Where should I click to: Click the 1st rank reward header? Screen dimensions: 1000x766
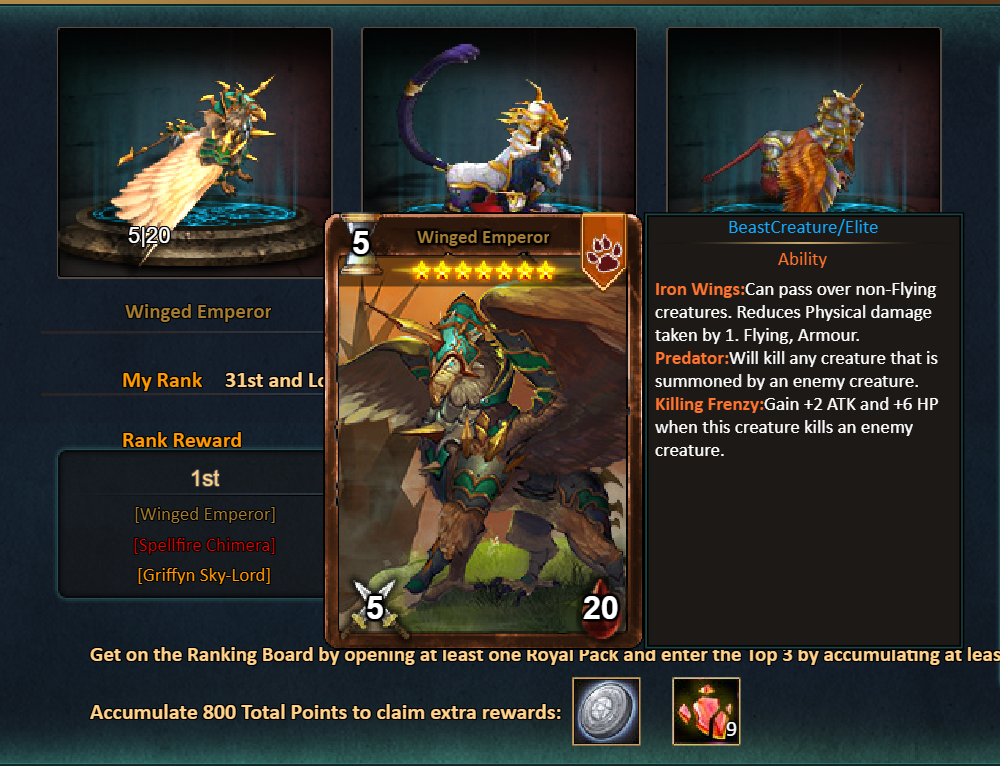[x=205, y=478]
